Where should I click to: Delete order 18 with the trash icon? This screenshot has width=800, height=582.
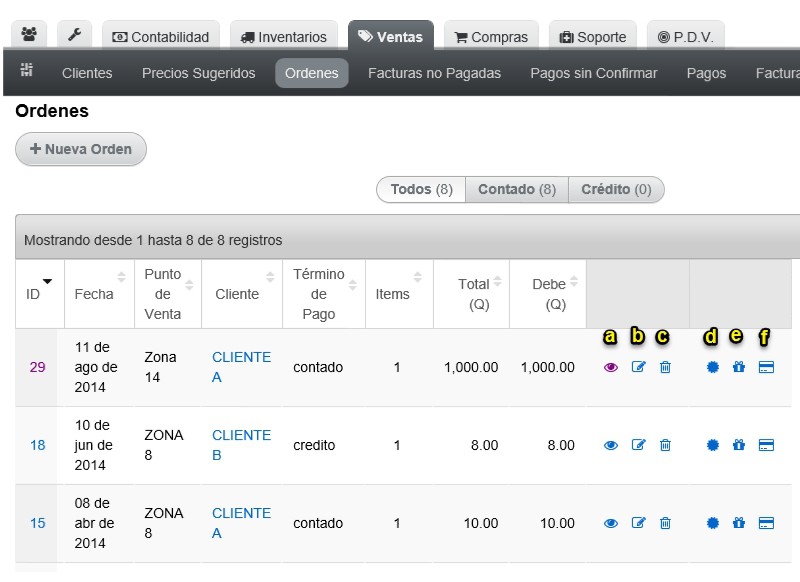(x=665, y=445)
